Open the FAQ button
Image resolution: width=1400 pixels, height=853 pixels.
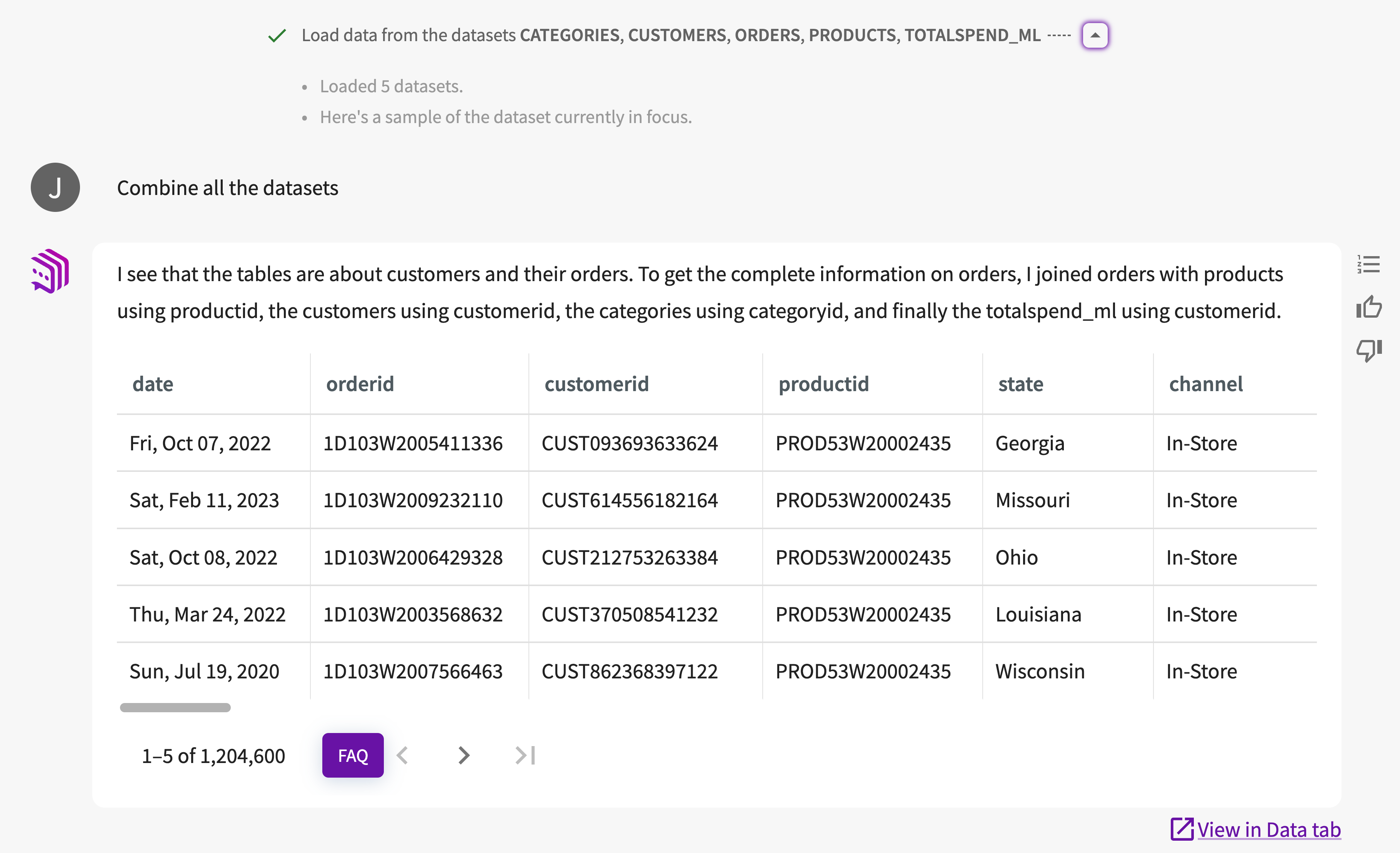point(352,755)
